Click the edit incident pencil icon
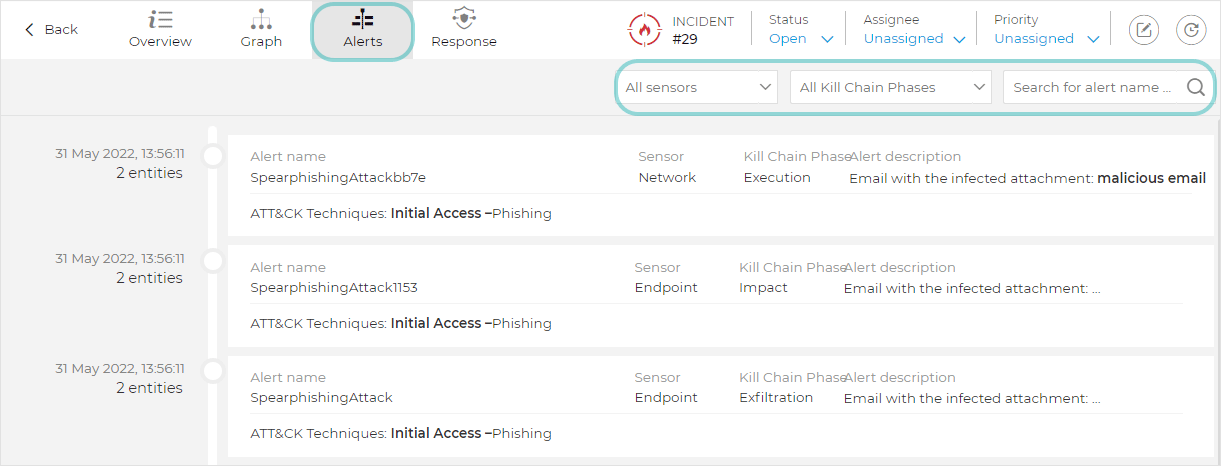 coord(1144,30)
